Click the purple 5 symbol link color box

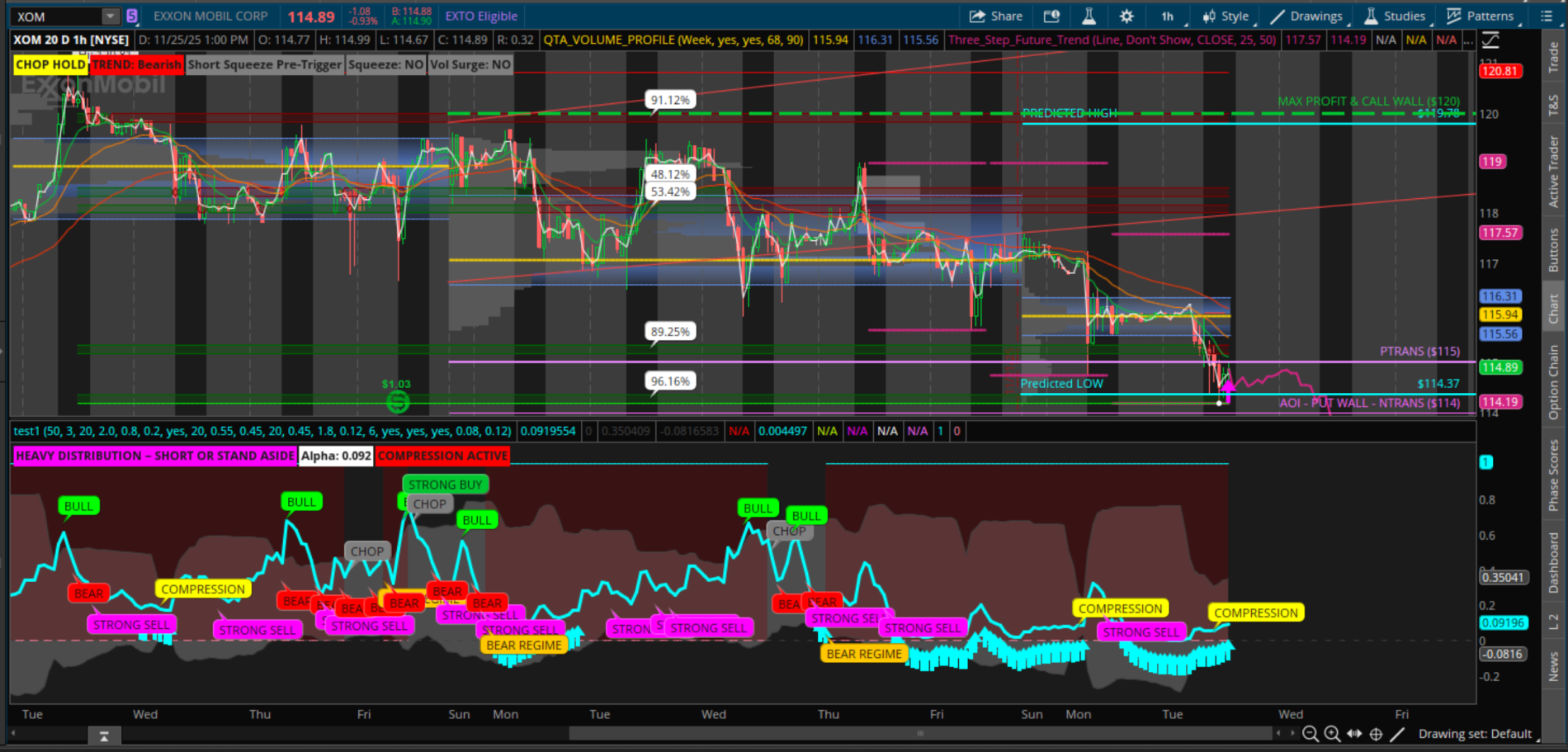tap(132, 16)
